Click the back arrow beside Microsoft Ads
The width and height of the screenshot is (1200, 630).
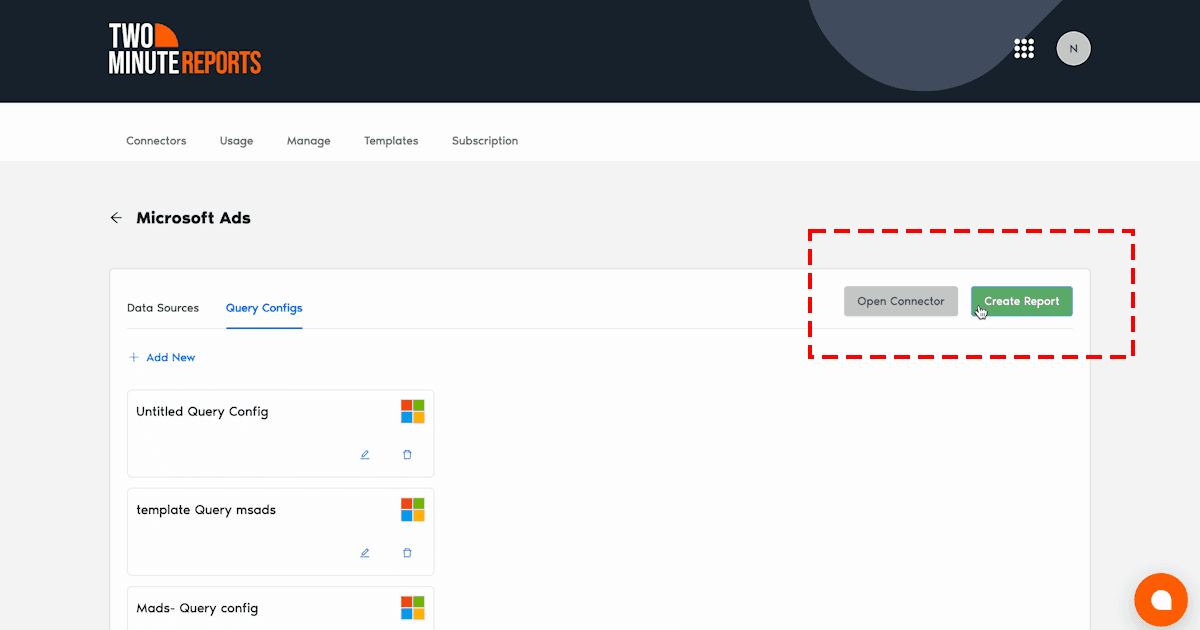coord(116,218)
